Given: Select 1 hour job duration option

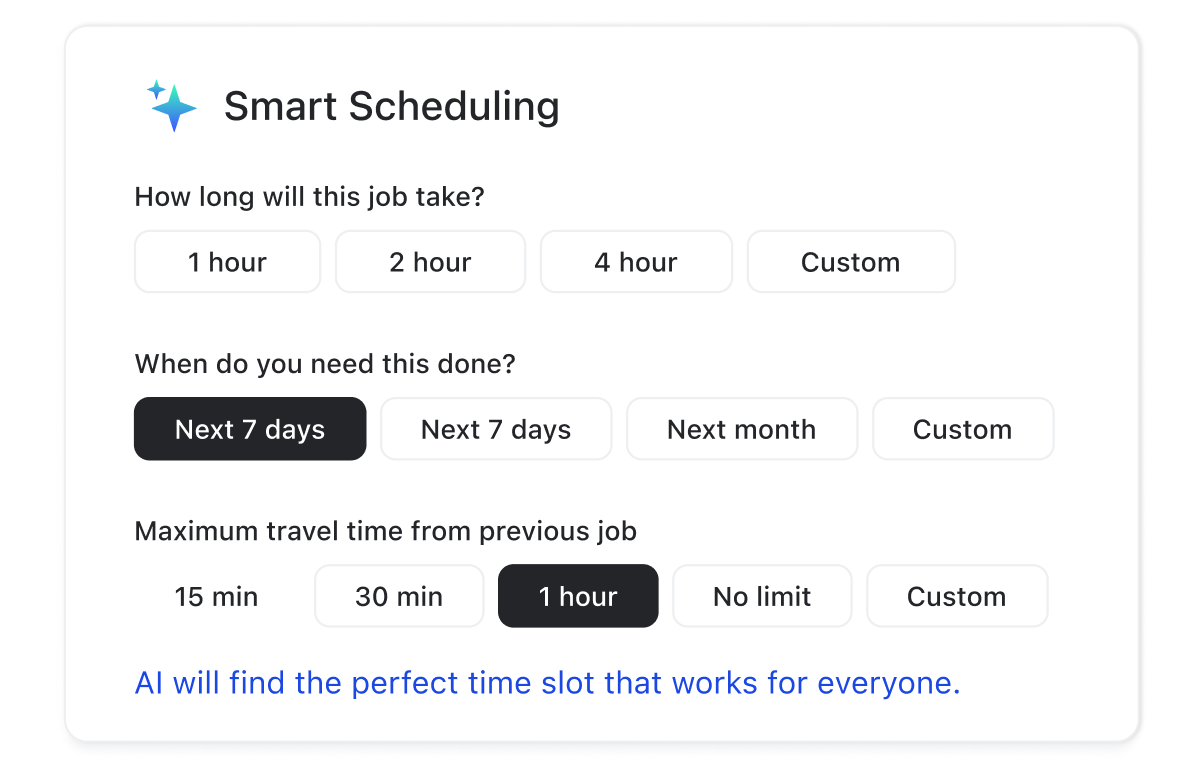Looking at the screenshot, I should click(227, 262).
